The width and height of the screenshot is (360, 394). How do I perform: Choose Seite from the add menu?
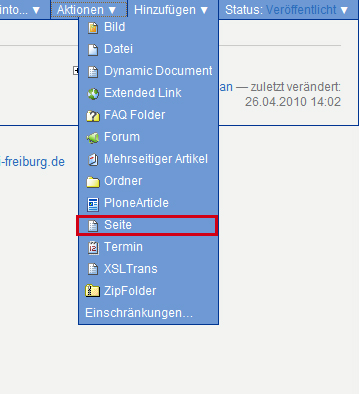[147, 225]
